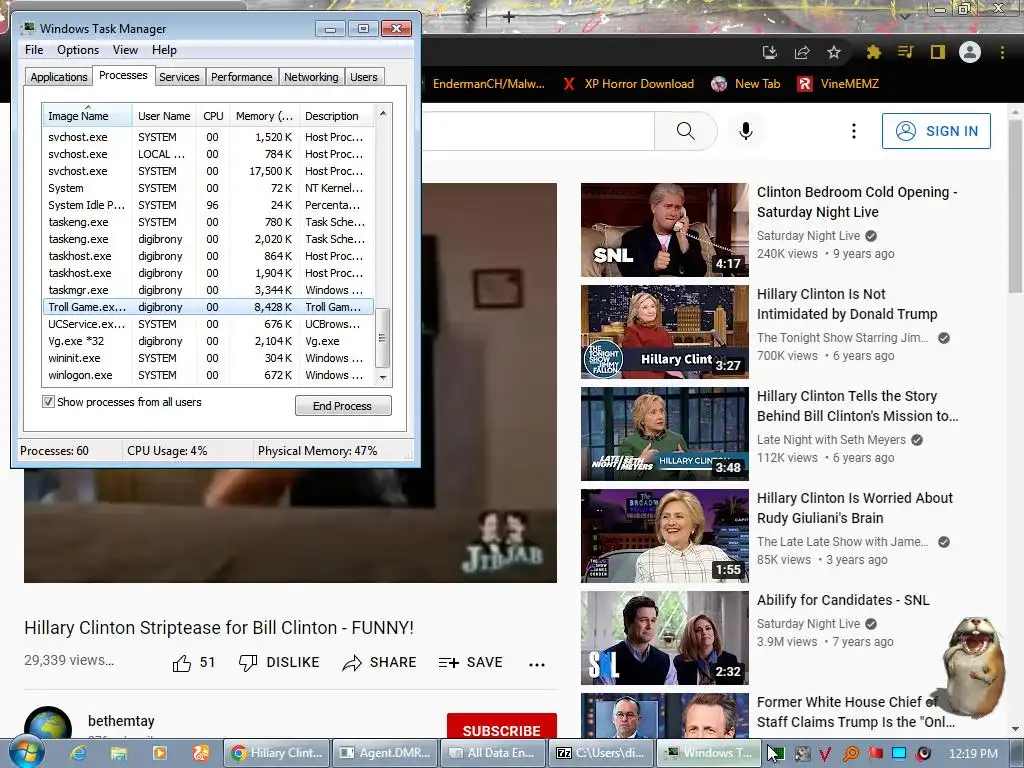Open the VineMEMZ bookmark
The image size is (1024, 768).
pos(839,84)
